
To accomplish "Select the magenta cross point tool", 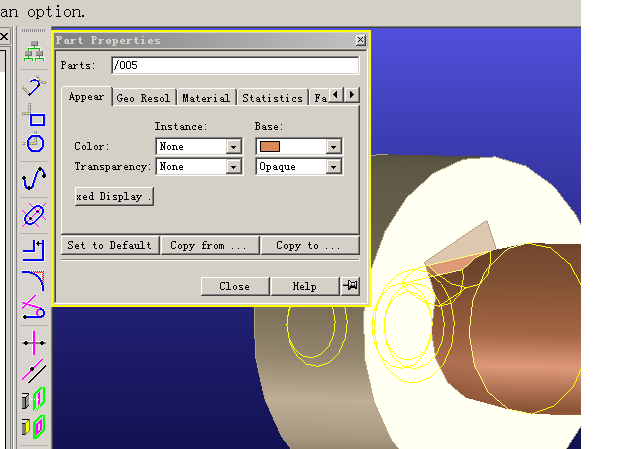I will tap(34, 342).
